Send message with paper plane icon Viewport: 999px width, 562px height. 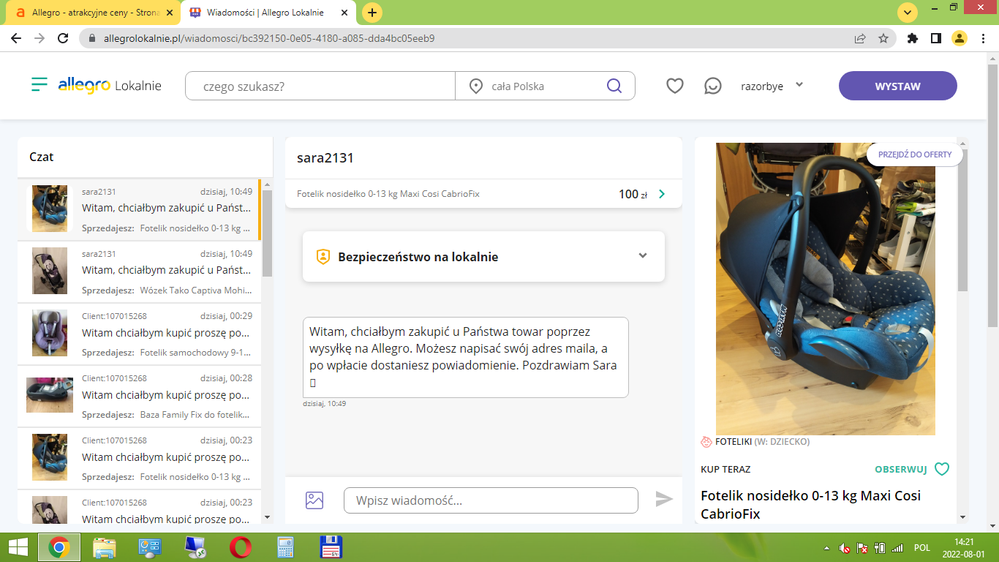pyautogui.click(x=664, y=499)
